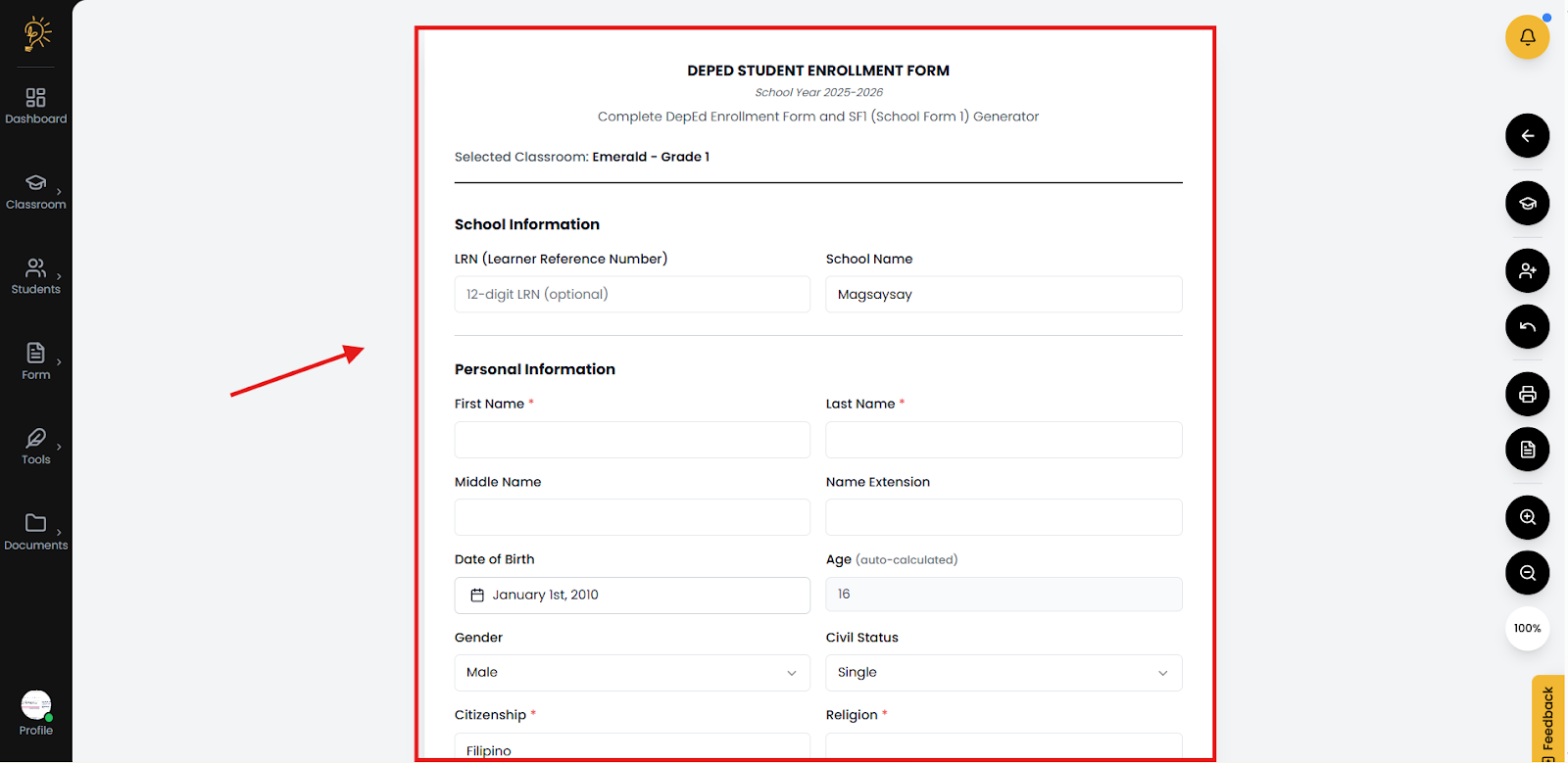Zoom out using magnifier minus button

pyautogui.click(x=1527, y=573)
